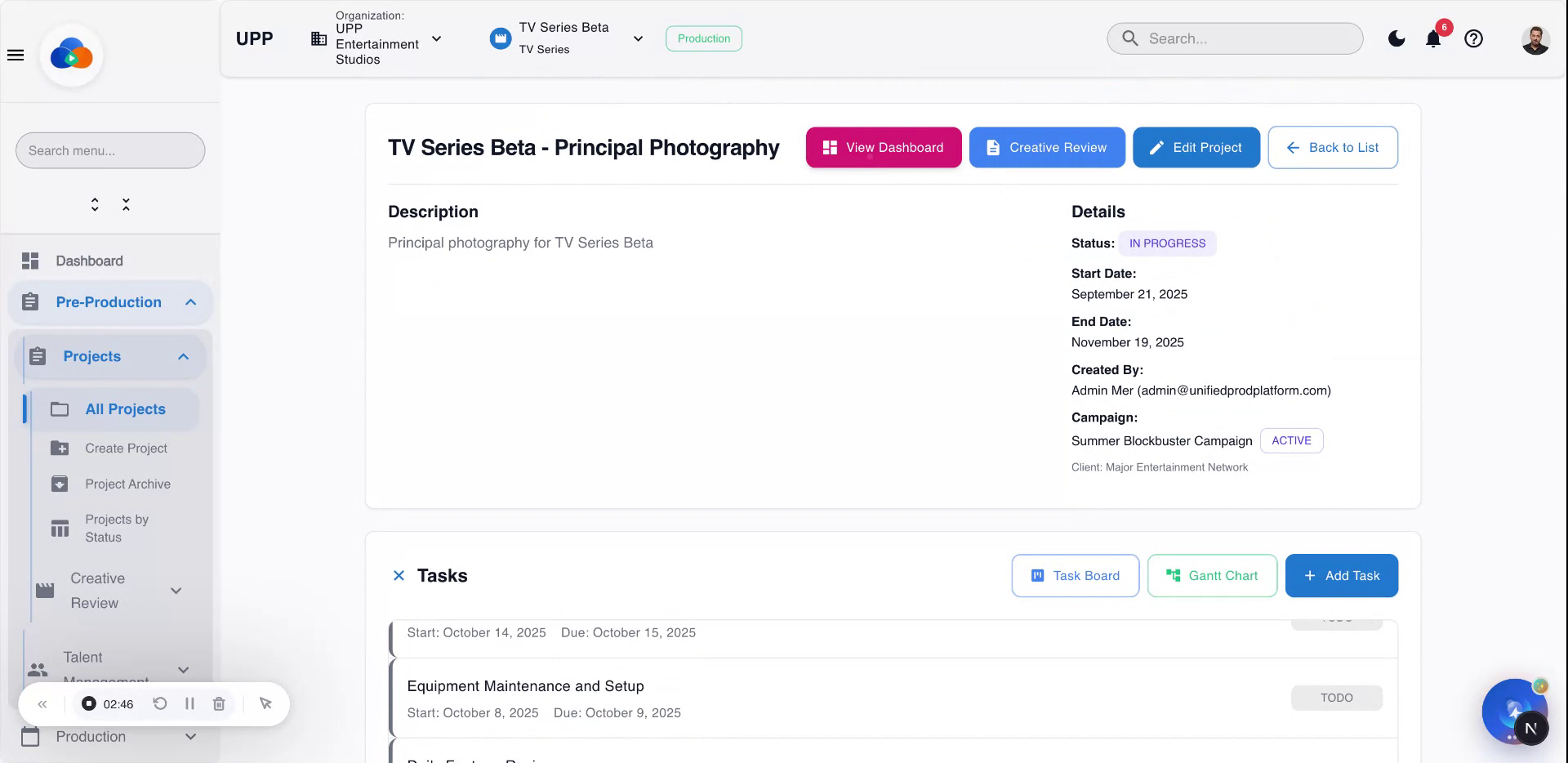This screenshot has width=1568, height=763.
Task: Open the notifications bell with 6 alerts
Action: (x=1432, y=38)
